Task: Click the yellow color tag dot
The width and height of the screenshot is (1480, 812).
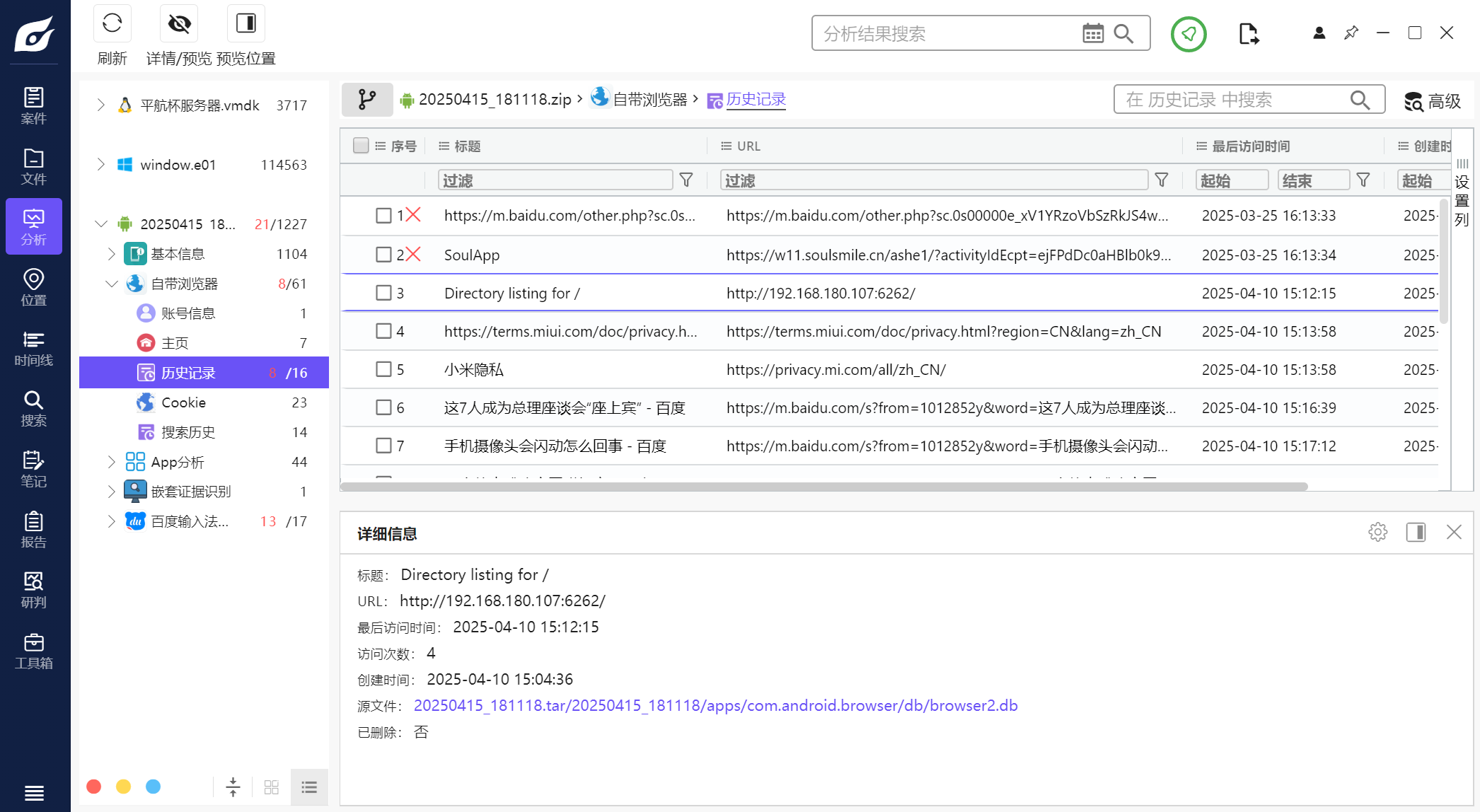Action: (123, 787)
